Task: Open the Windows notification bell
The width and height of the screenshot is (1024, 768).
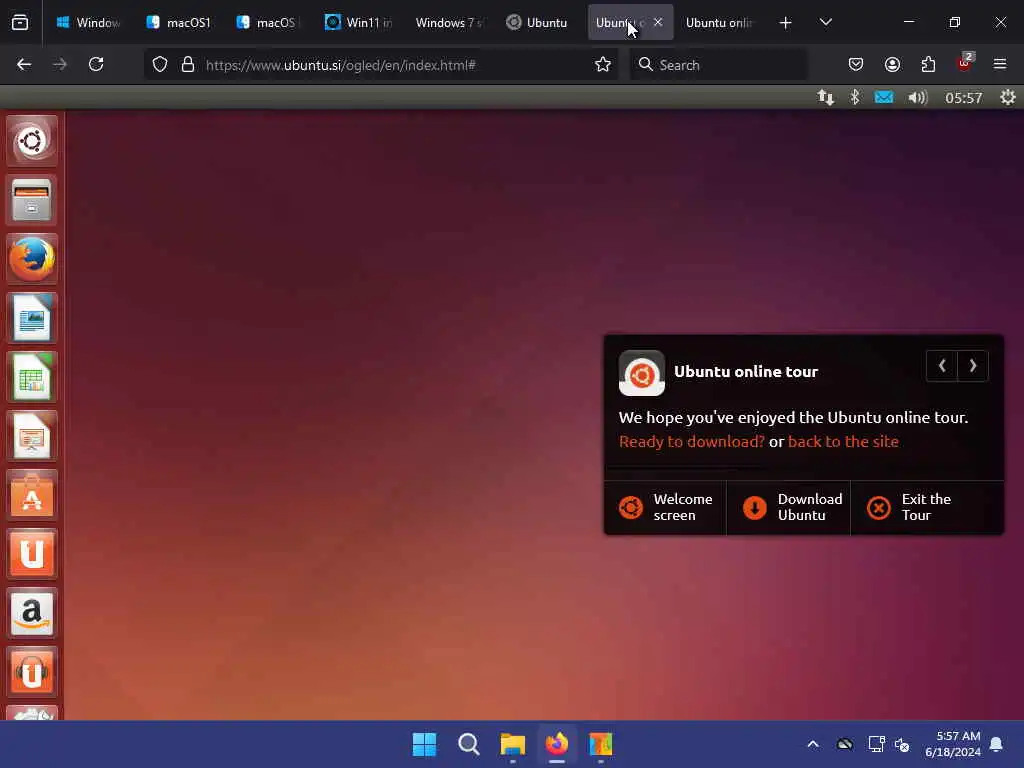Action: click(x=997, y=744)
